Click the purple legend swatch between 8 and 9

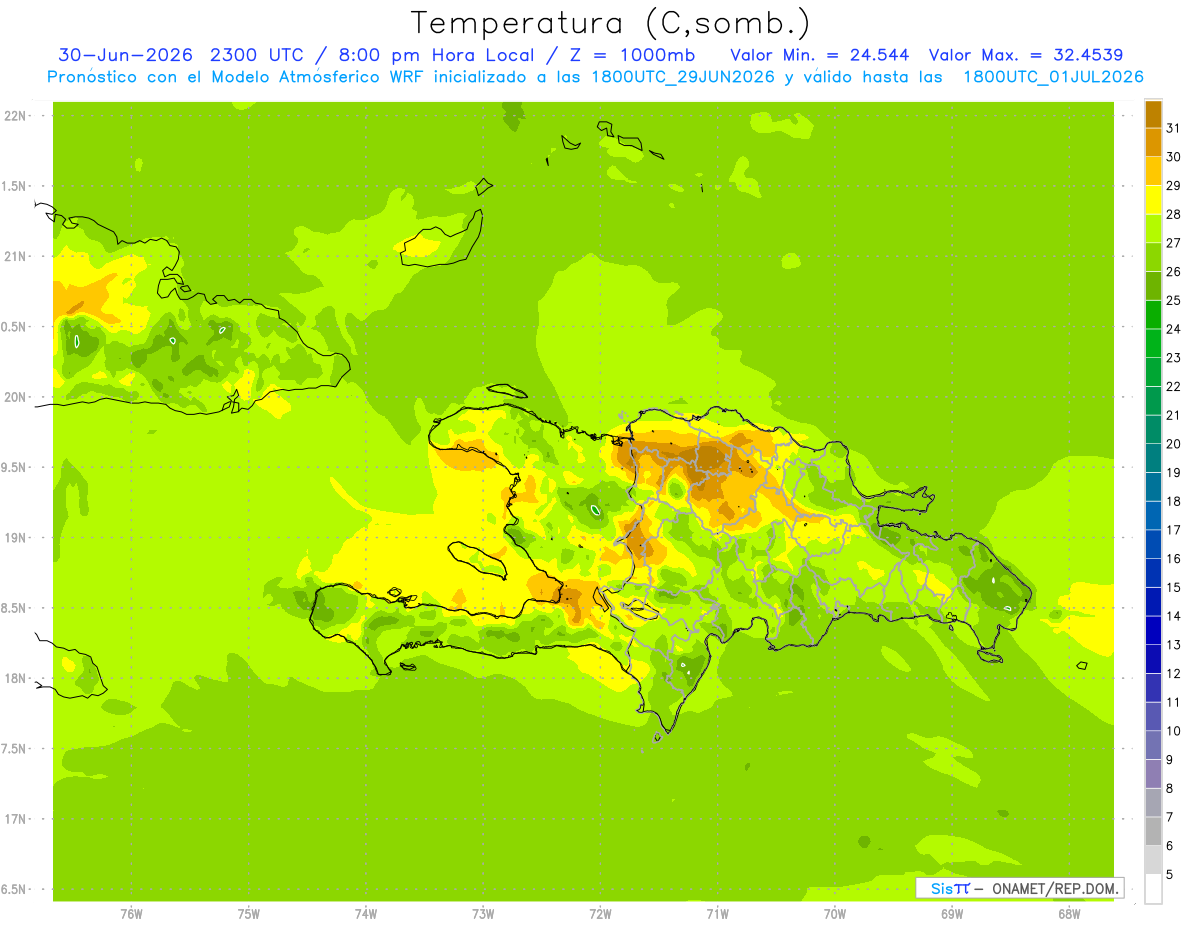[1153, 774]
